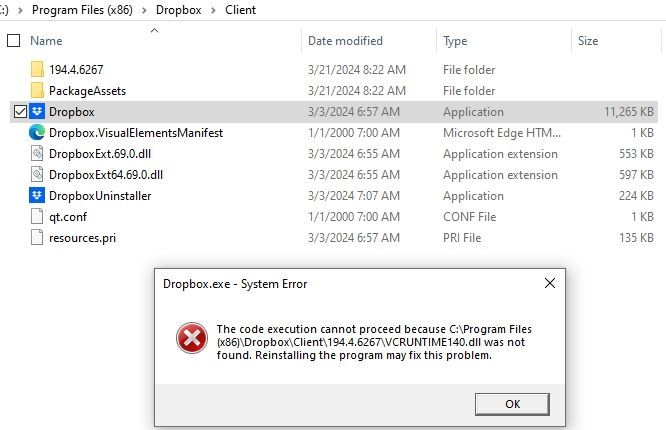Select the DropboxExt.69.0.dll file icon
This screenshot has height=430, width=666.
click(37, 154)
